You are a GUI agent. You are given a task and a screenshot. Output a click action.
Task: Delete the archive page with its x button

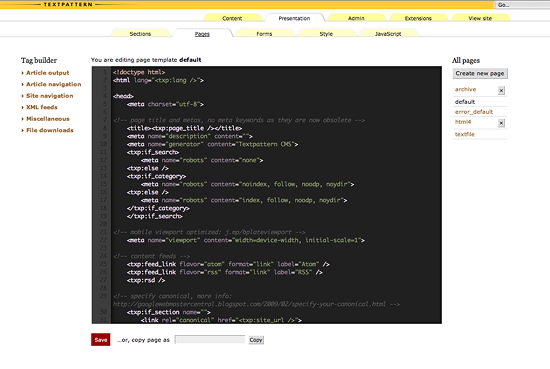[501, 90]
